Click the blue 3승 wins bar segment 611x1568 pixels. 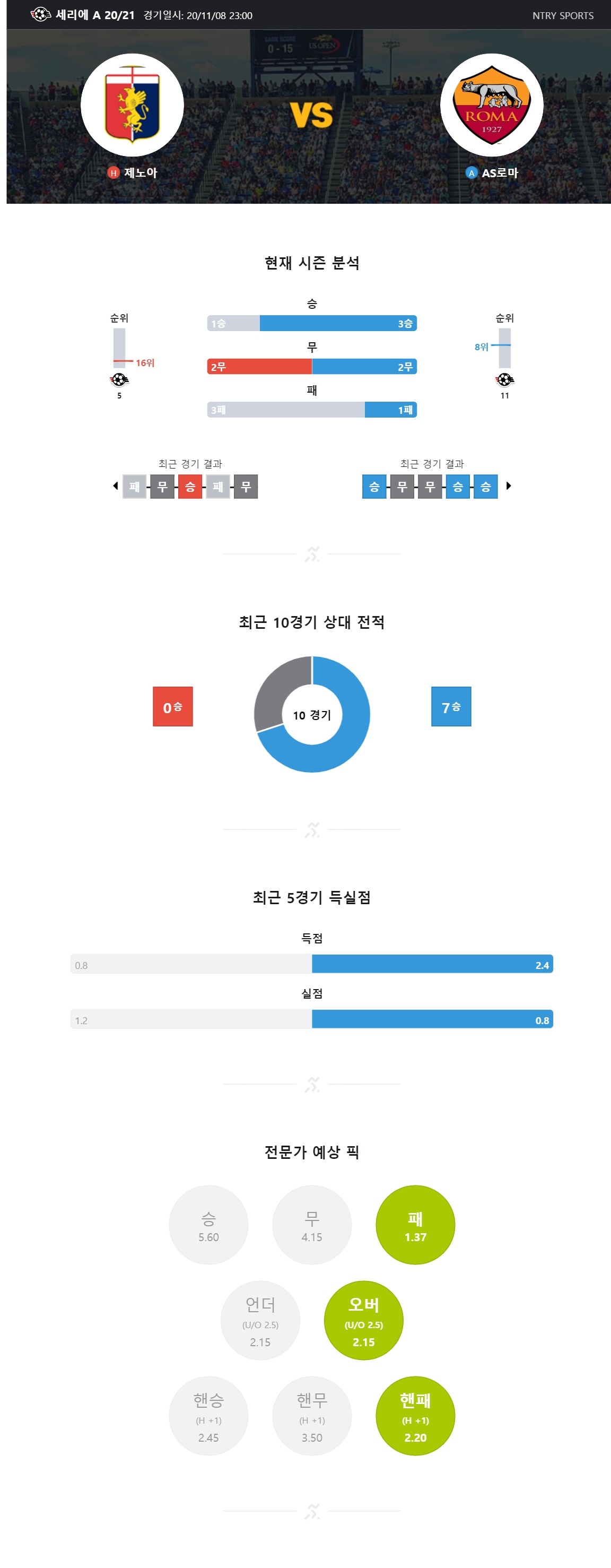click(338, 323)
